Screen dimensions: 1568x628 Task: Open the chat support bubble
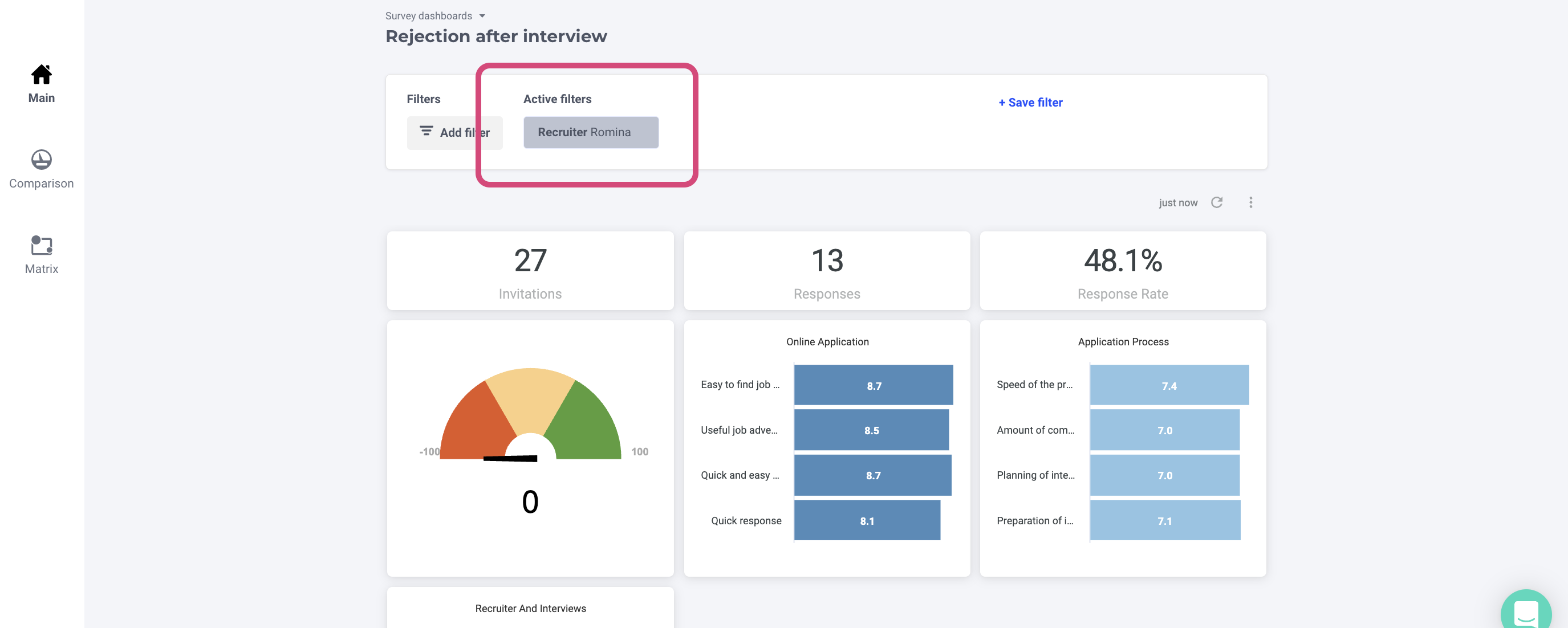click(1525, 612)
